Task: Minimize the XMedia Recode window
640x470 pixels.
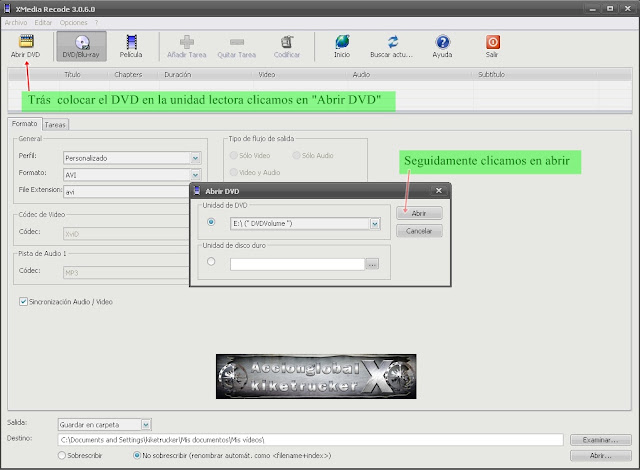Action: (592, 9)
